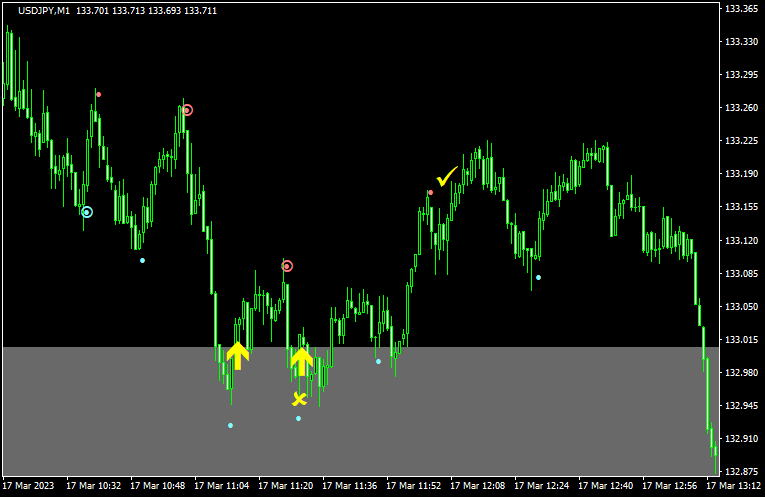The width and height of the screenshot is (765, 497).
Task: Click the small red dot beside check mark
Action: click(x=430, y=192)
